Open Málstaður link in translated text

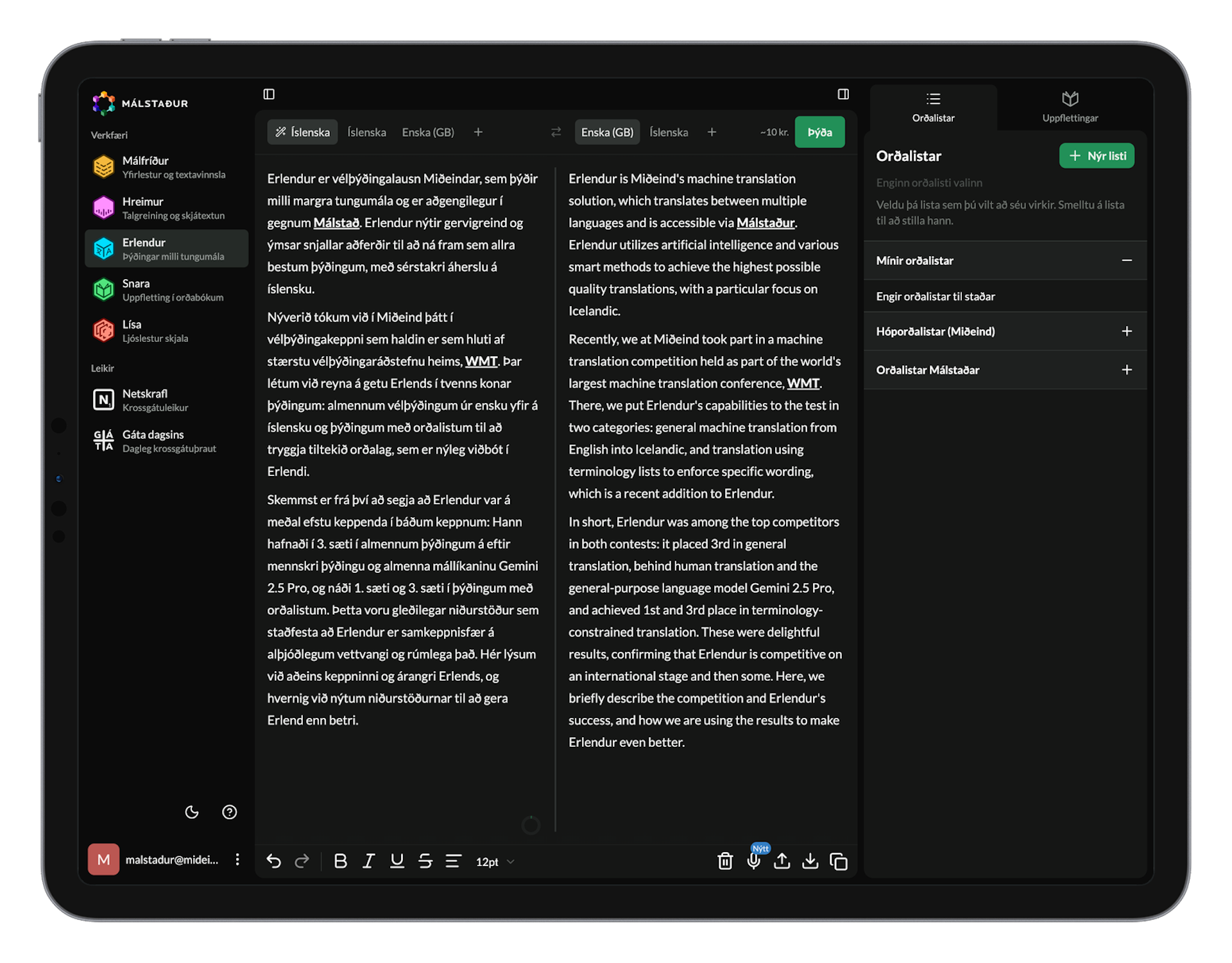click(x=766, y=223)
